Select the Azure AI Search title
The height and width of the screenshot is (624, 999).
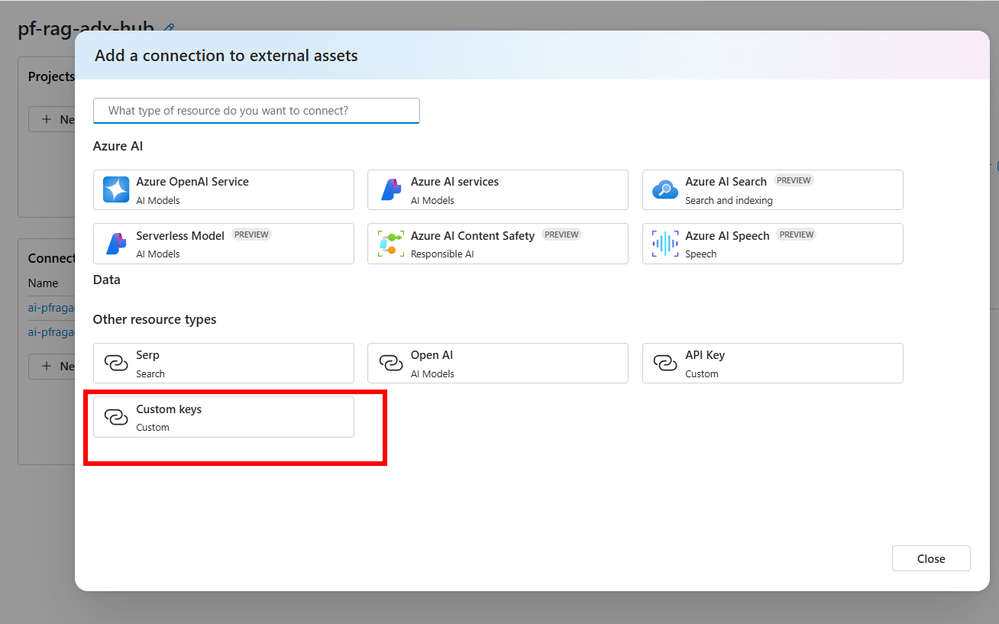(x=726, y=182)
